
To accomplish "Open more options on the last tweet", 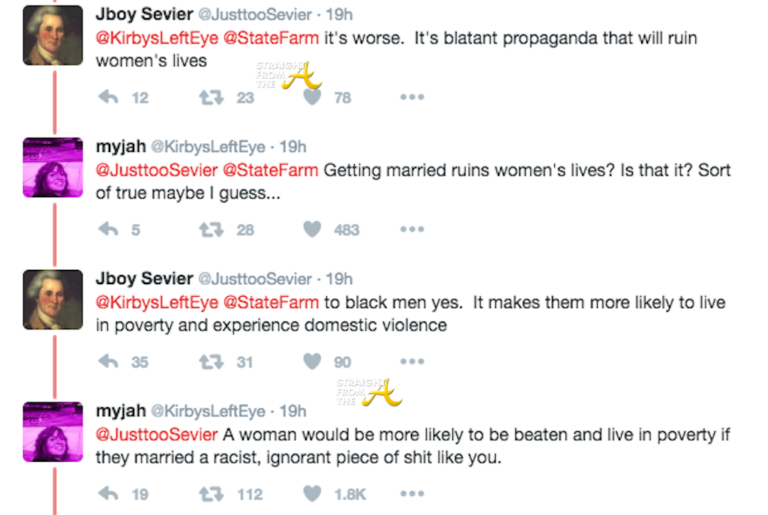I will coord(412,494).
